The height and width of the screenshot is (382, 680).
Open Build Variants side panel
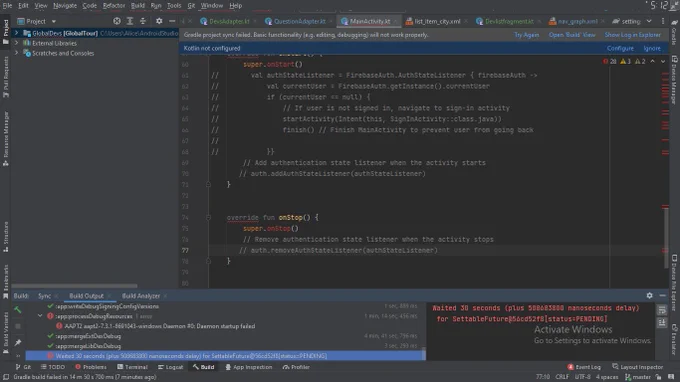point(6,333)
